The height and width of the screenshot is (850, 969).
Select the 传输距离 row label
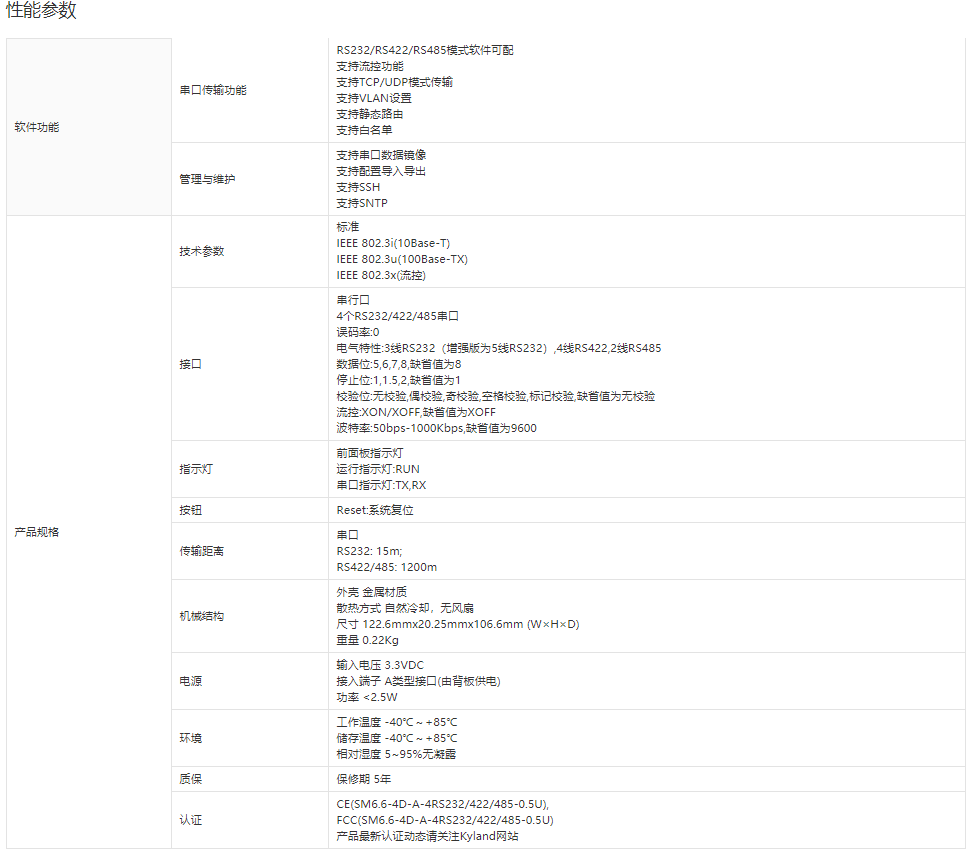click(x=202, y=551)
